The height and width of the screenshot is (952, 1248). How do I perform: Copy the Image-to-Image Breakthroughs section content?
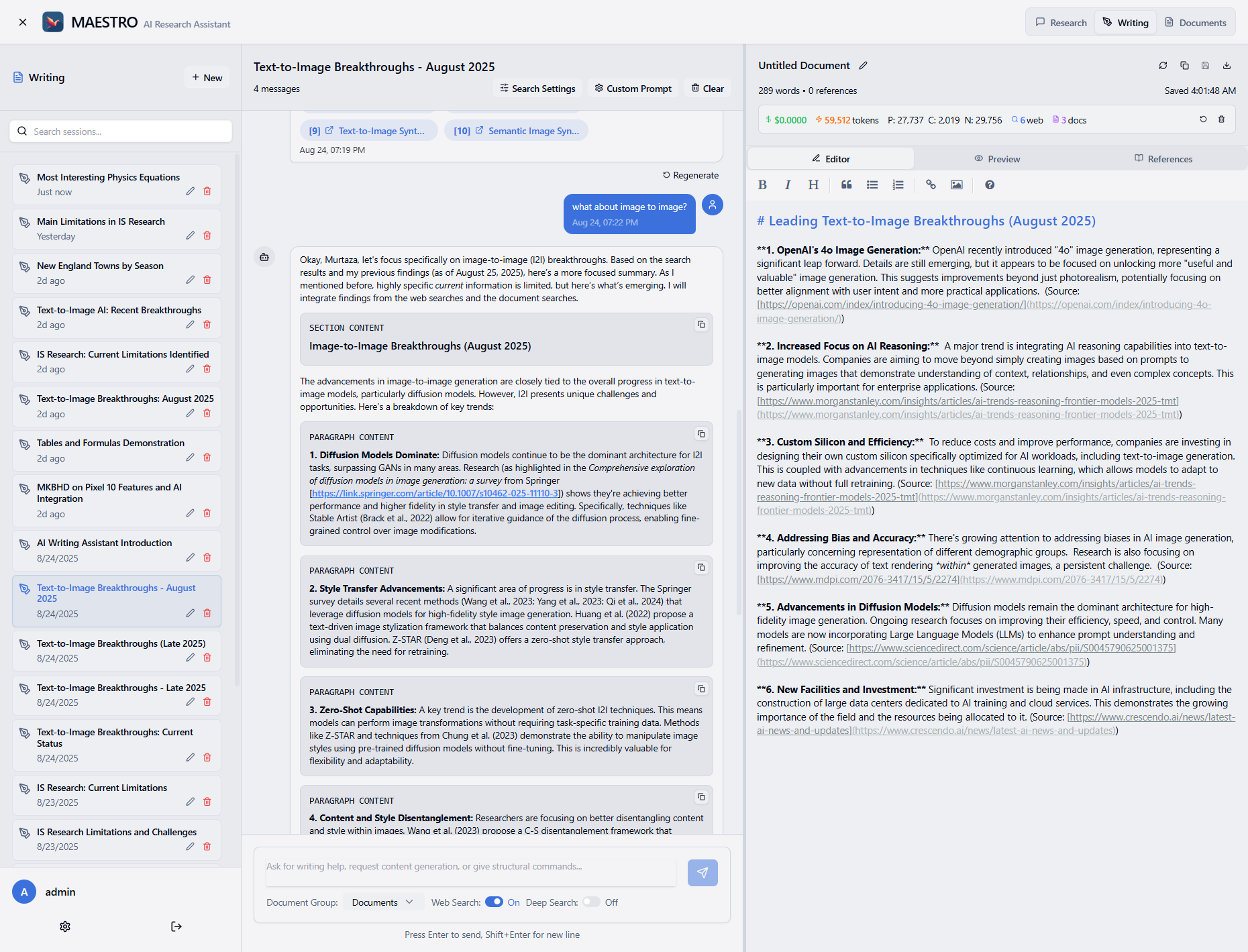pos(701,325)
